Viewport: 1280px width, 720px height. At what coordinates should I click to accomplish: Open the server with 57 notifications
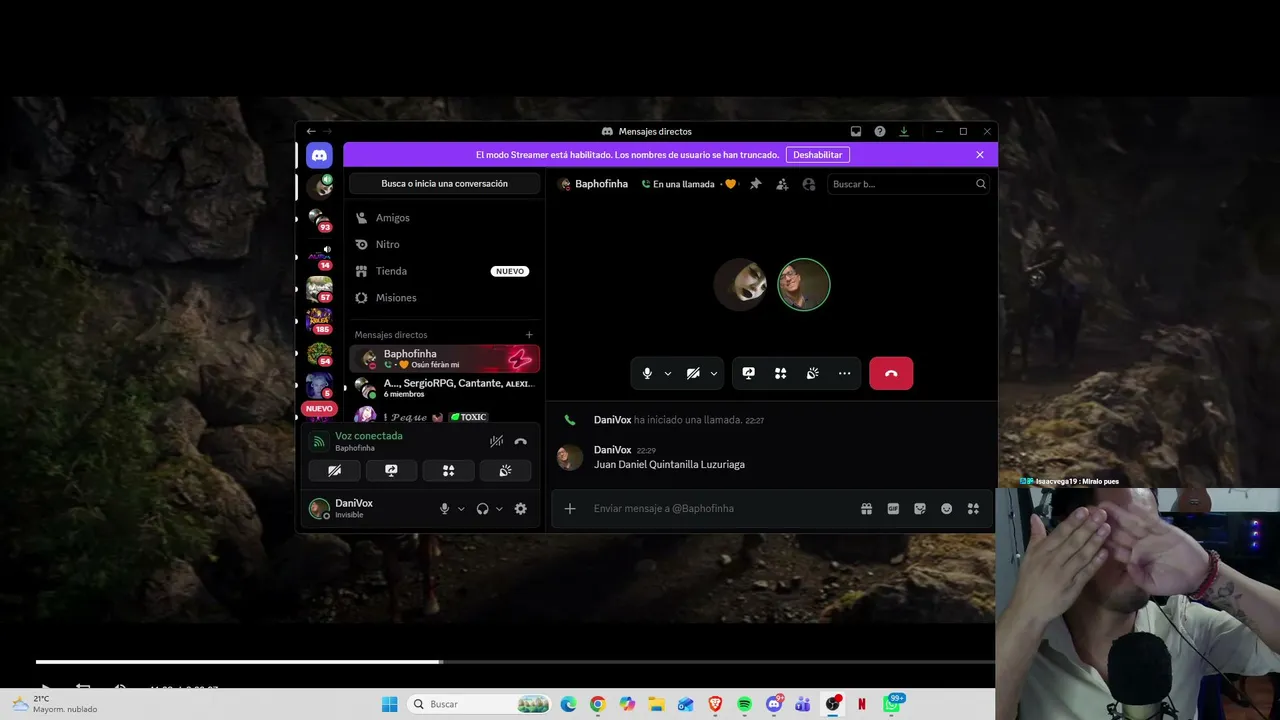(x=319, y=289)
